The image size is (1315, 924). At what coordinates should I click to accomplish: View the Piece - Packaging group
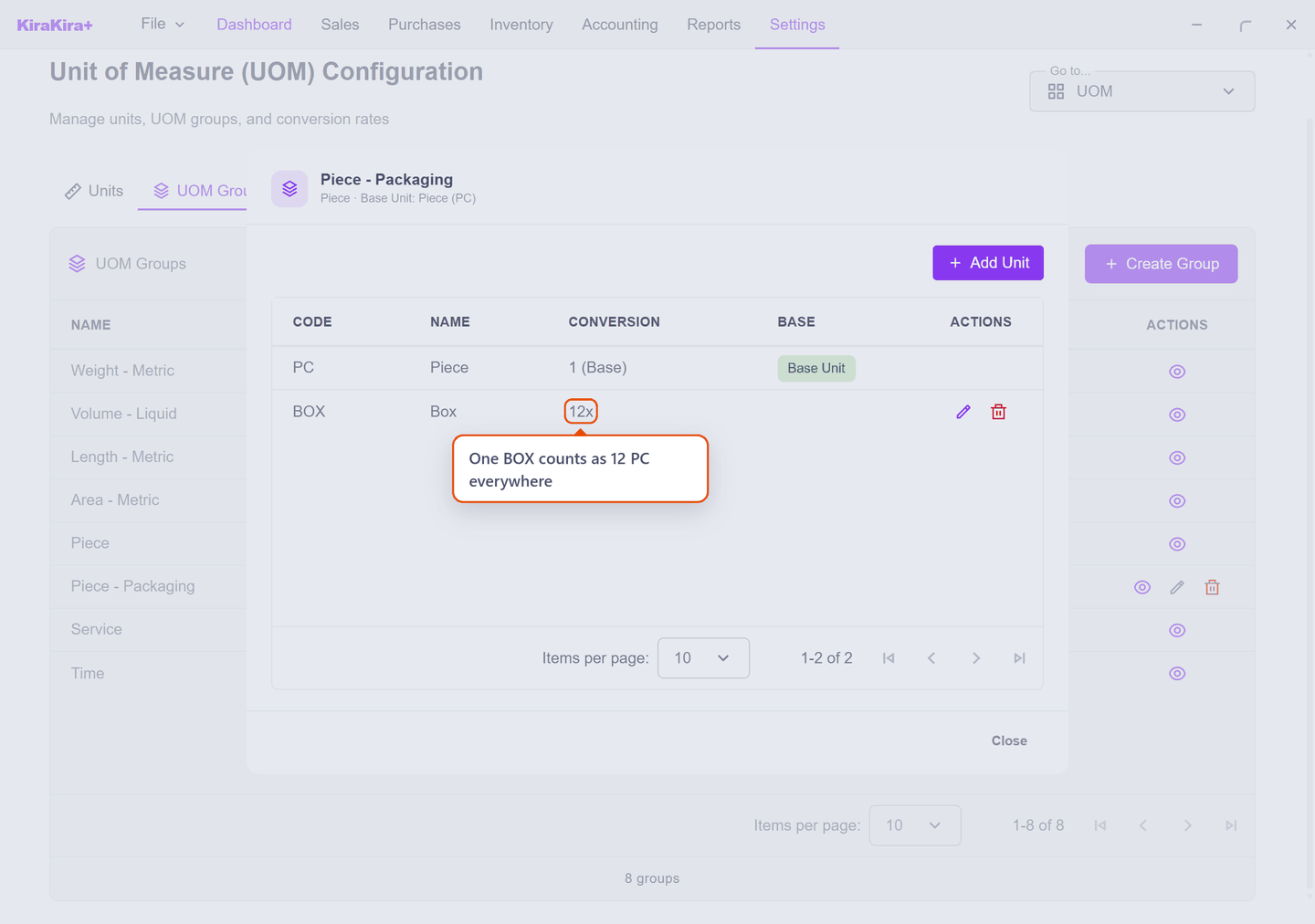click(1142, 587)
